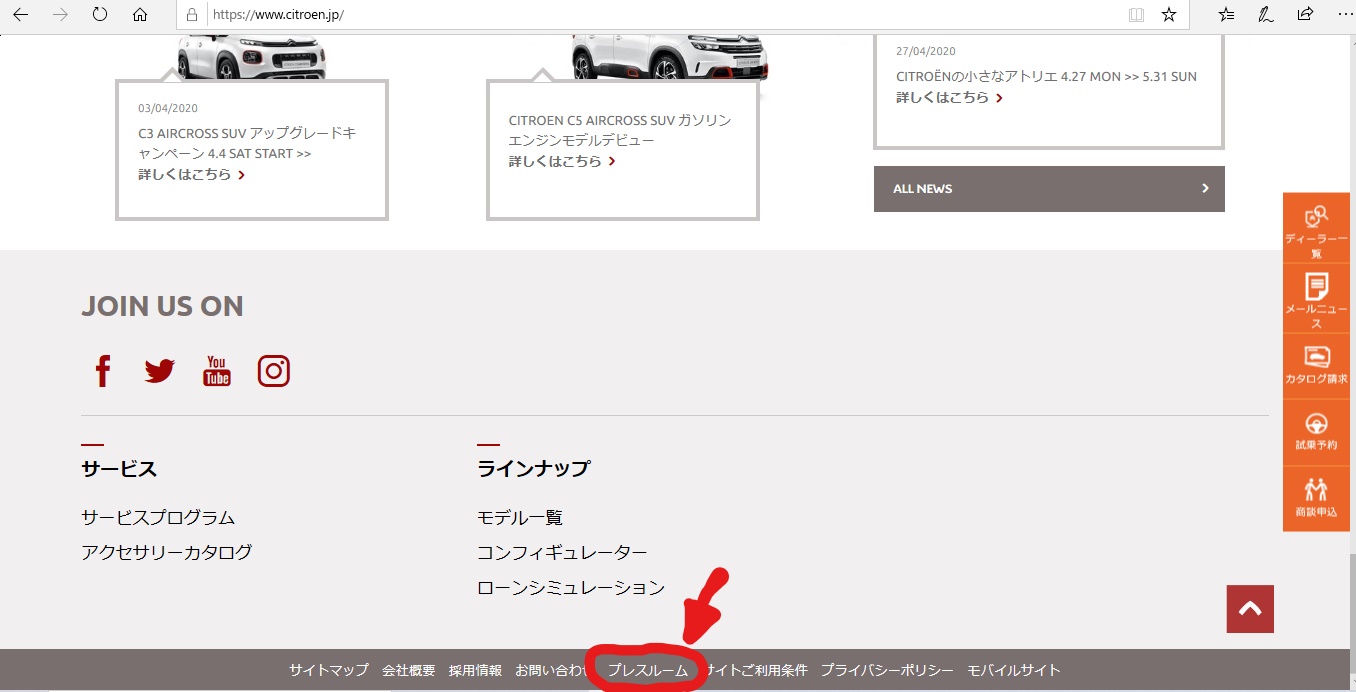Open モバイルサイト in footer bar

(x=1013, y=671)
